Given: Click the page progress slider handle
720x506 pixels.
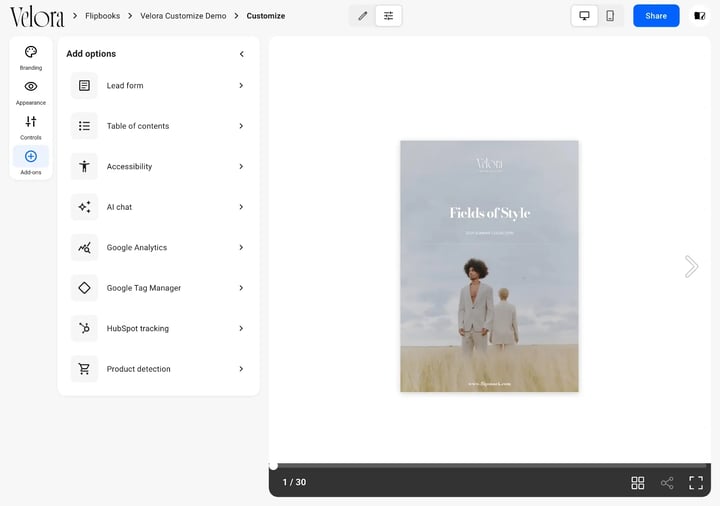Looking at the screenshot, I should click(x=273, y=466).
